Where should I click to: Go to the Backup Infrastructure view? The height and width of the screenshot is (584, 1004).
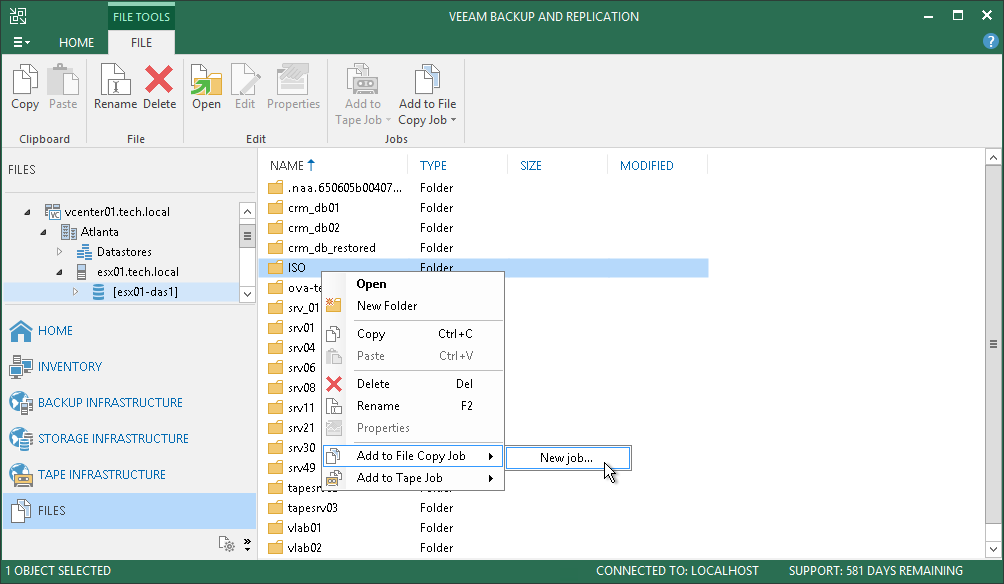pos(110,403)
